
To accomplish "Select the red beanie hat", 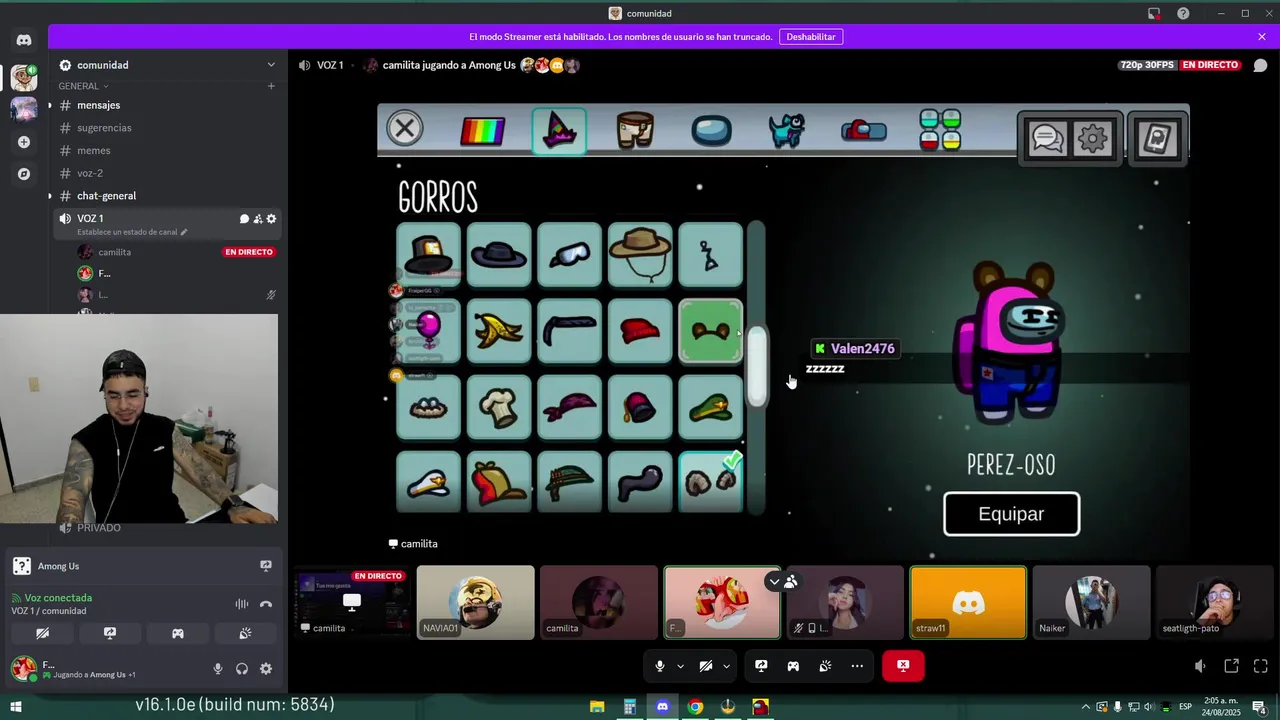I will tap(640, 331).
